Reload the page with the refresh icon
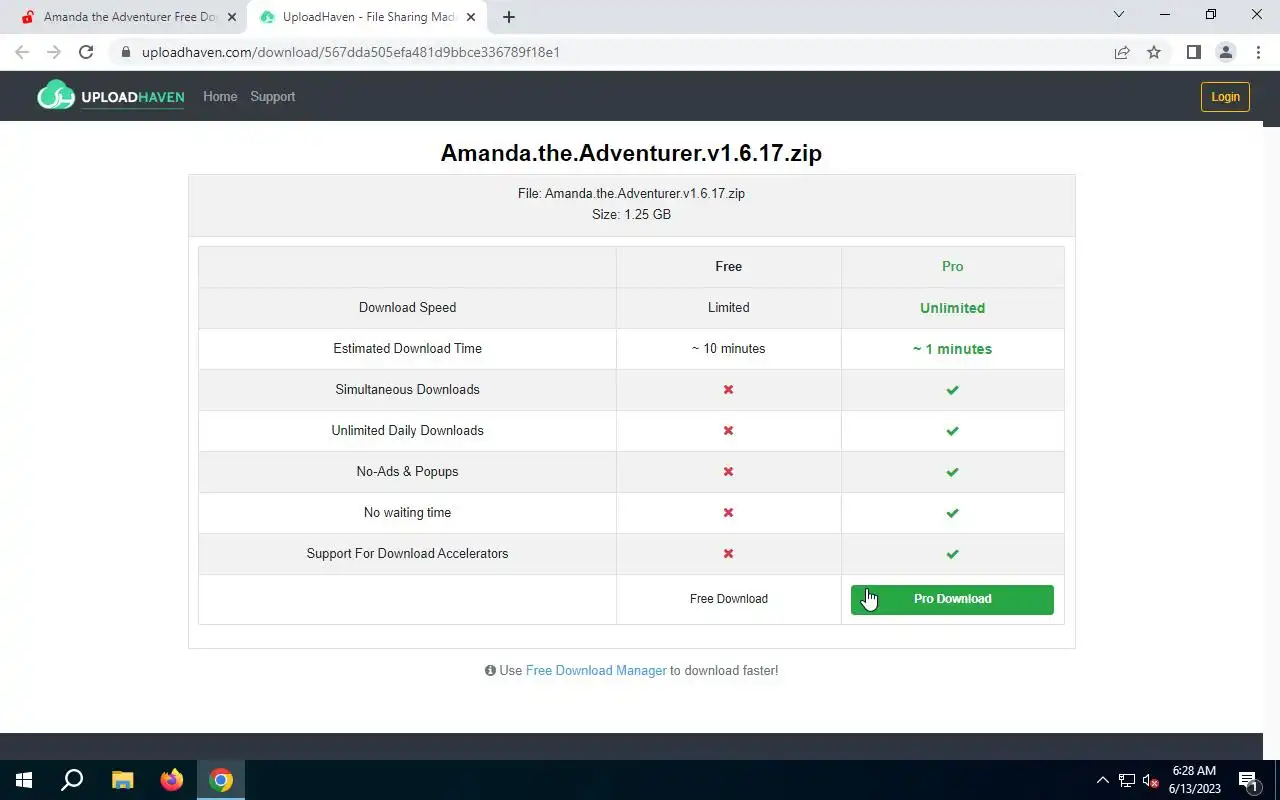This screenshot has height=800, width=1280. coord(86,52)
